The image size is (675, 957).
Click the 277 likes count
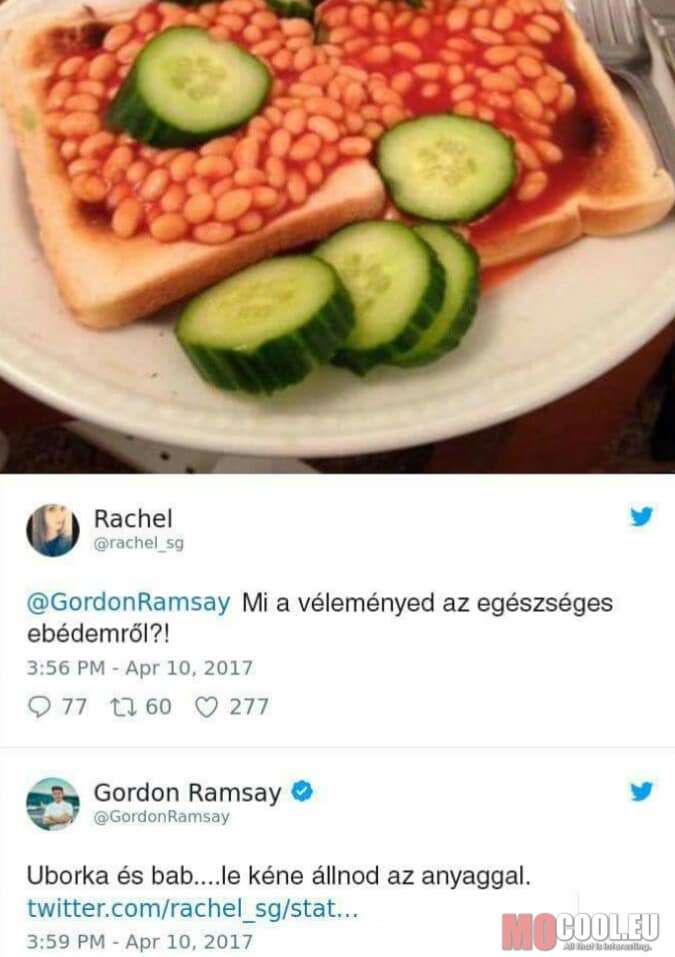click(249, 707)
